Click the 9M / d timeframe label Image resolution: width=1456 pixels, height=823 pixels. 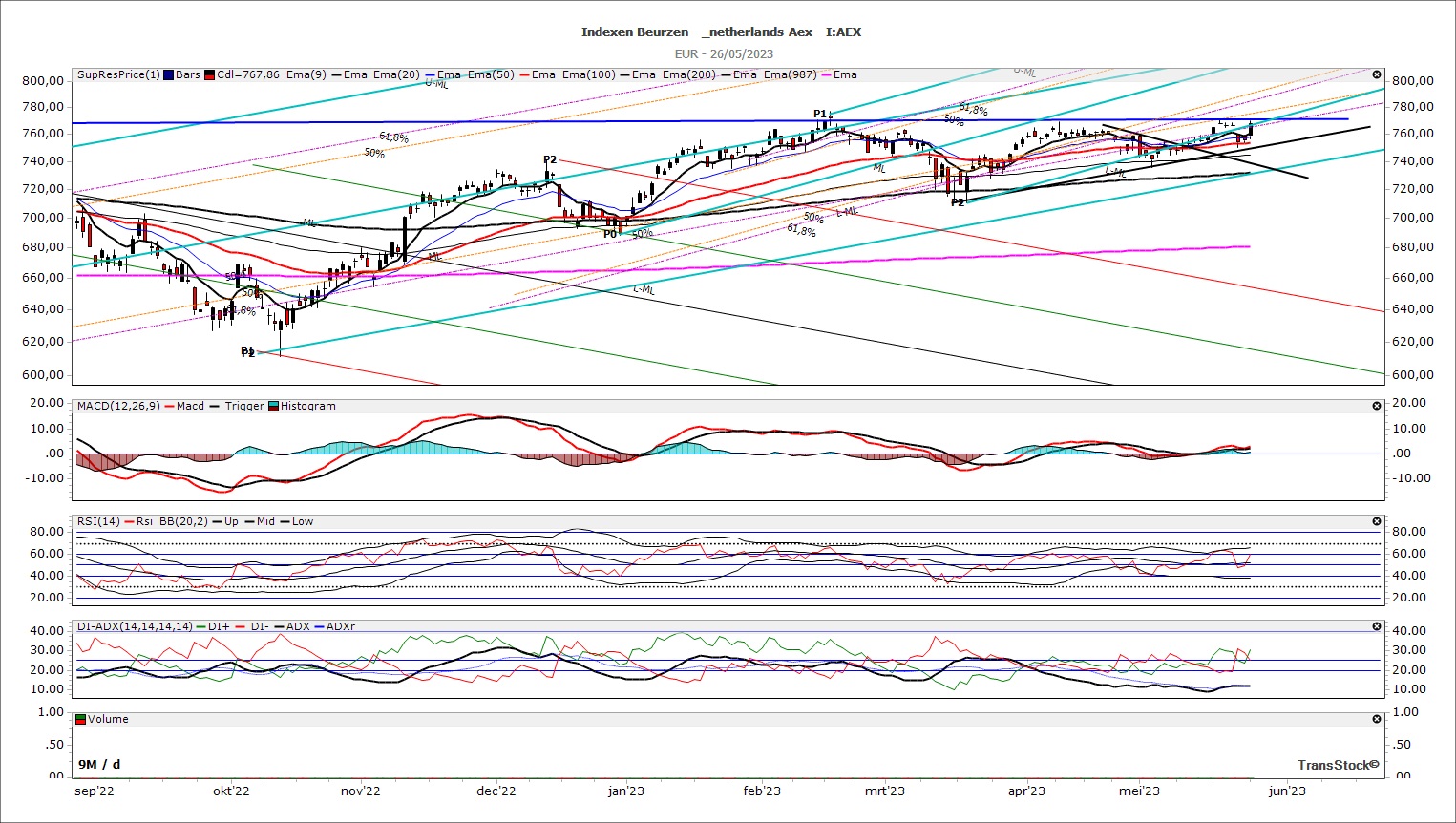(99, 764)
